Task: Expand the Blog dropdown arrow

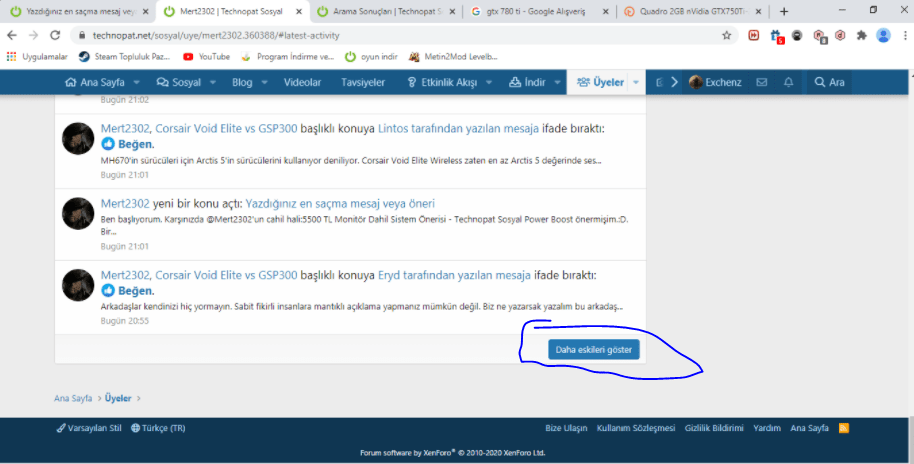Action: click(x=265, y=82)
